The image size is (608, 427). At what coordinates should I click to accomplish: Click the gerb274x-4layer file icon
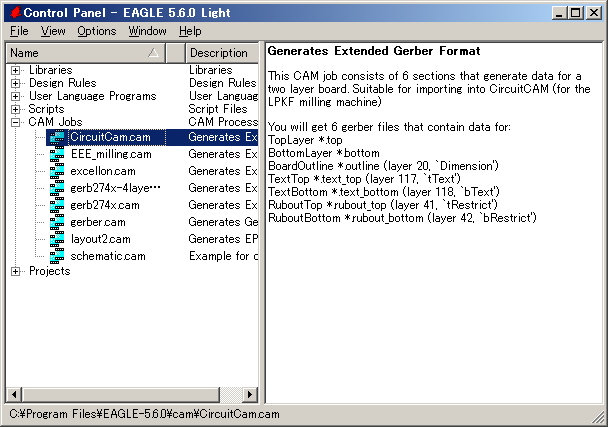tap(57, 188)
